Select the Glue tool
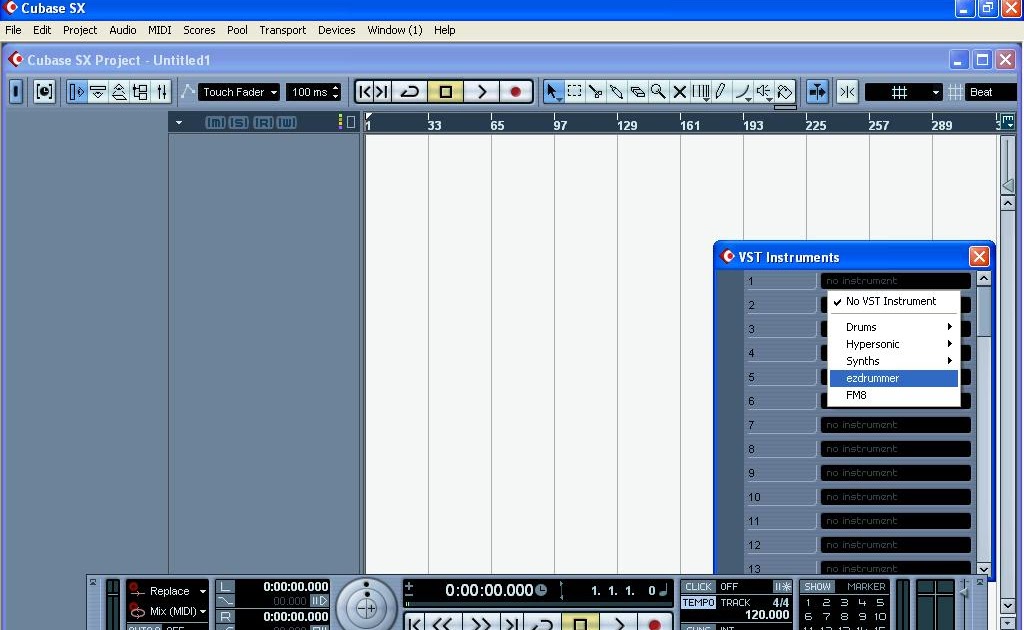Viewport: 1024px width, 630px height. pyautogui.click(x=616, y=92)
